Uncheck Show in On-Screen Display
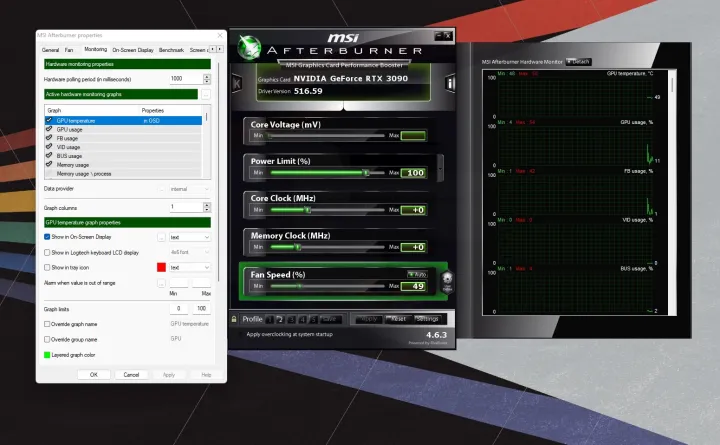Image resolution: width=720 pixels, height=445 pixels. click(x=47, y=237)
